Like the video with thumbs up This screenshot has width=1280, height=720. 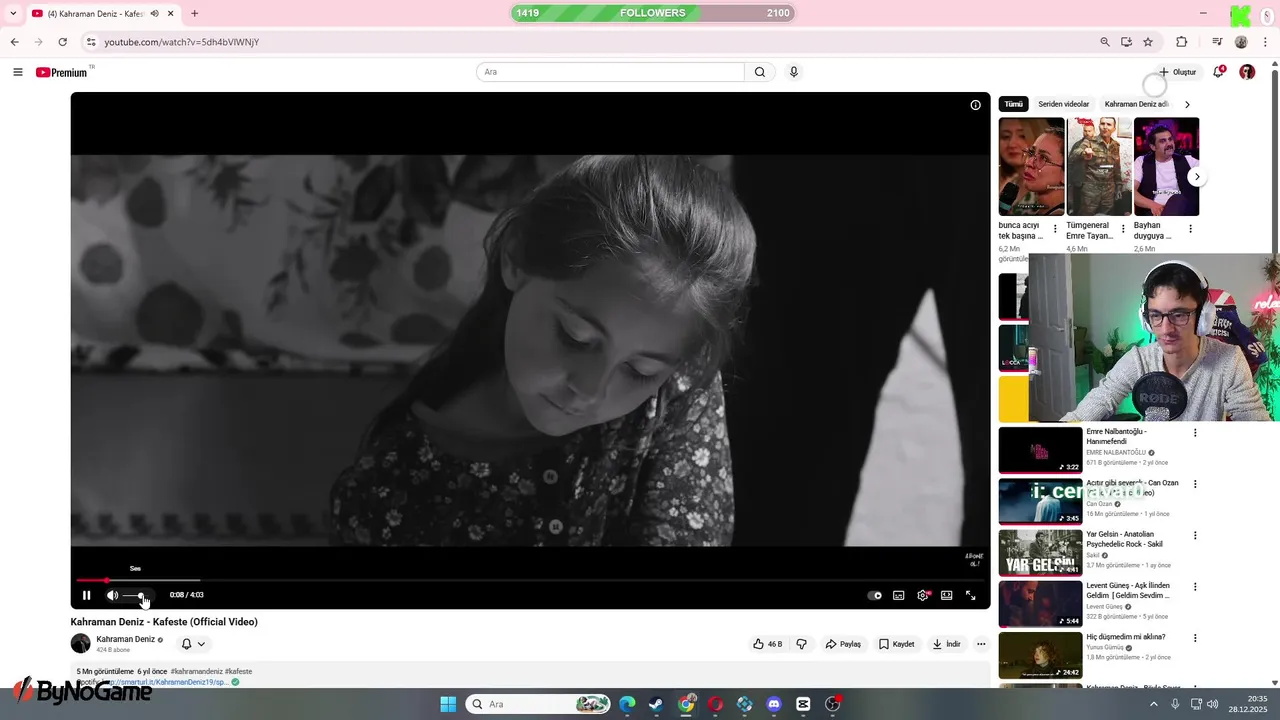(768, 644)
